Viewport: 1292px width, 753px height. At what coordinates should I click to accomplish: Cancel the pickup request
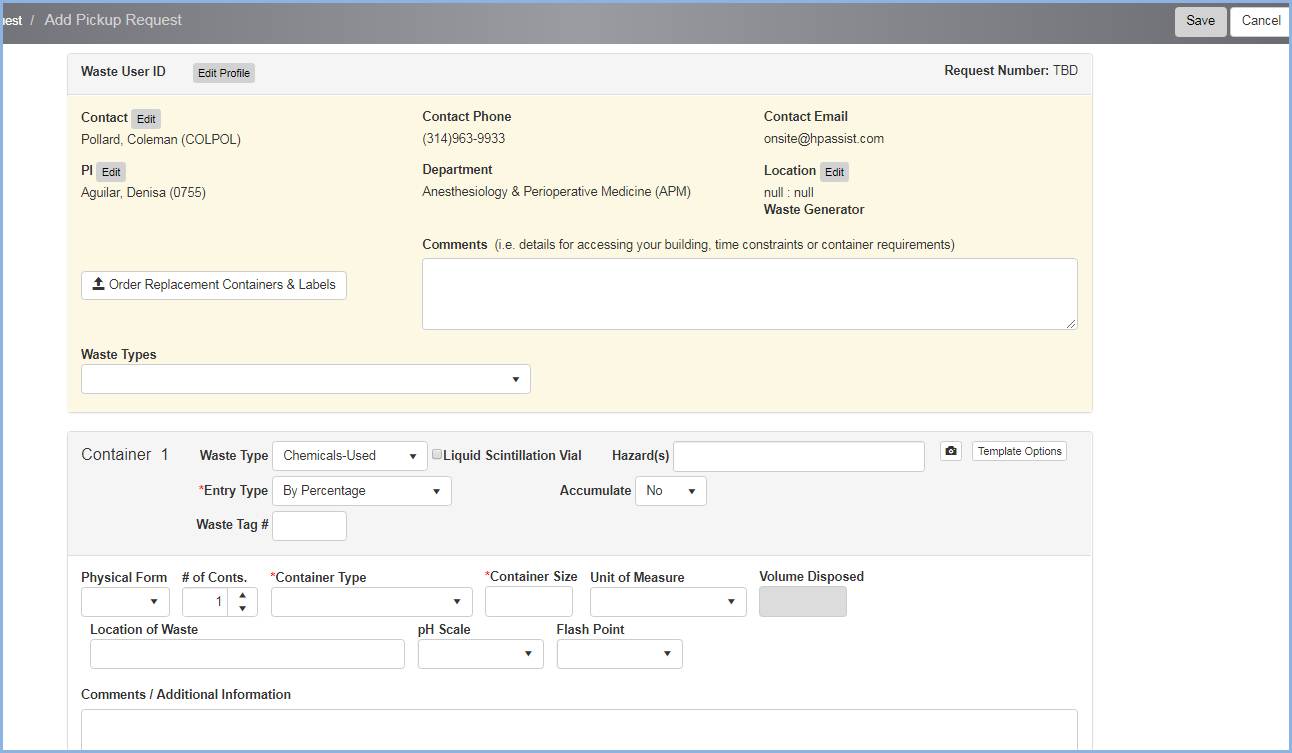coord(1260,21)
